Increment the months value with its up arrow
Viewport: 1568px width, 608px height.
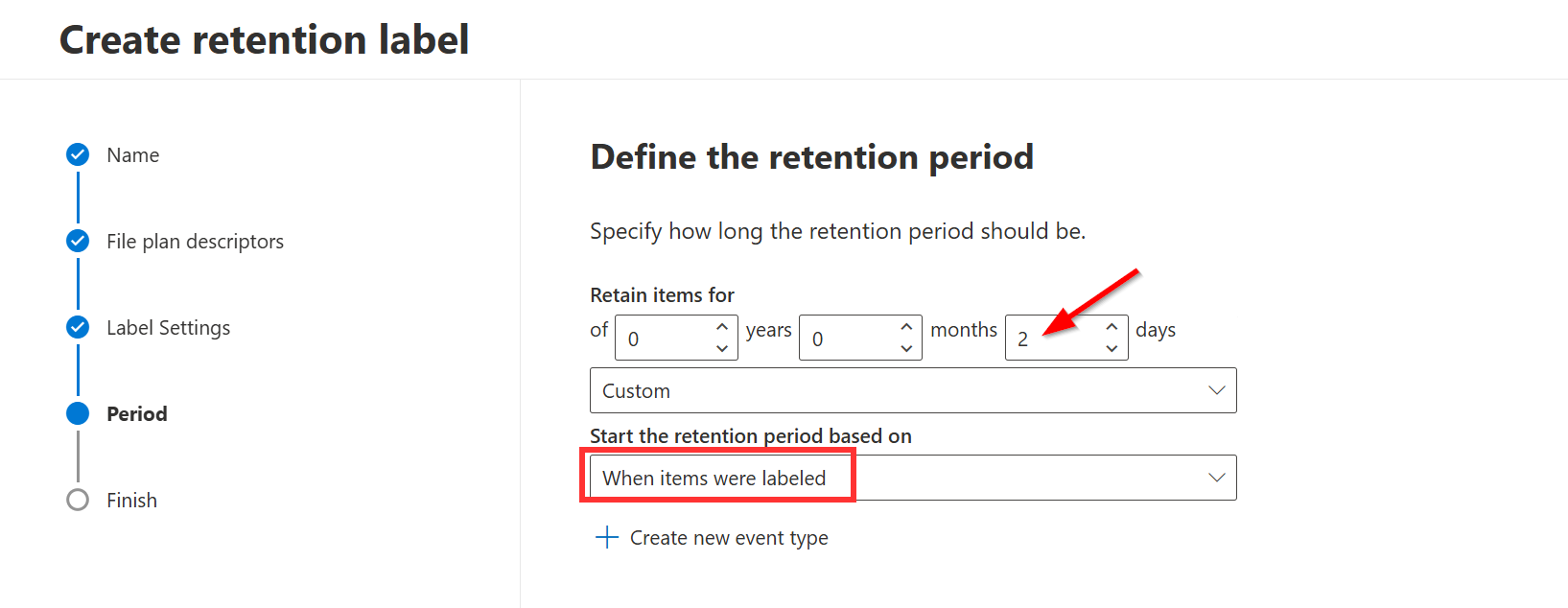point(905,327)
